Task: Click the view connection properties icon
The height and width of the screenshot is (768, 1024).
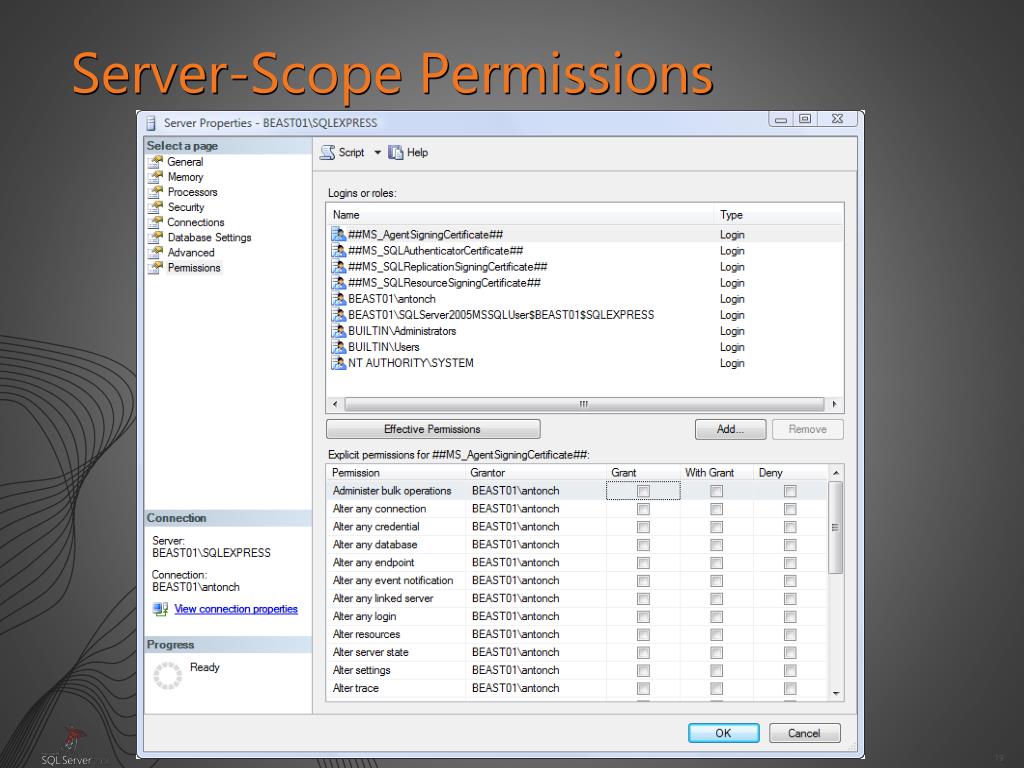Action: tap(160, 609)
